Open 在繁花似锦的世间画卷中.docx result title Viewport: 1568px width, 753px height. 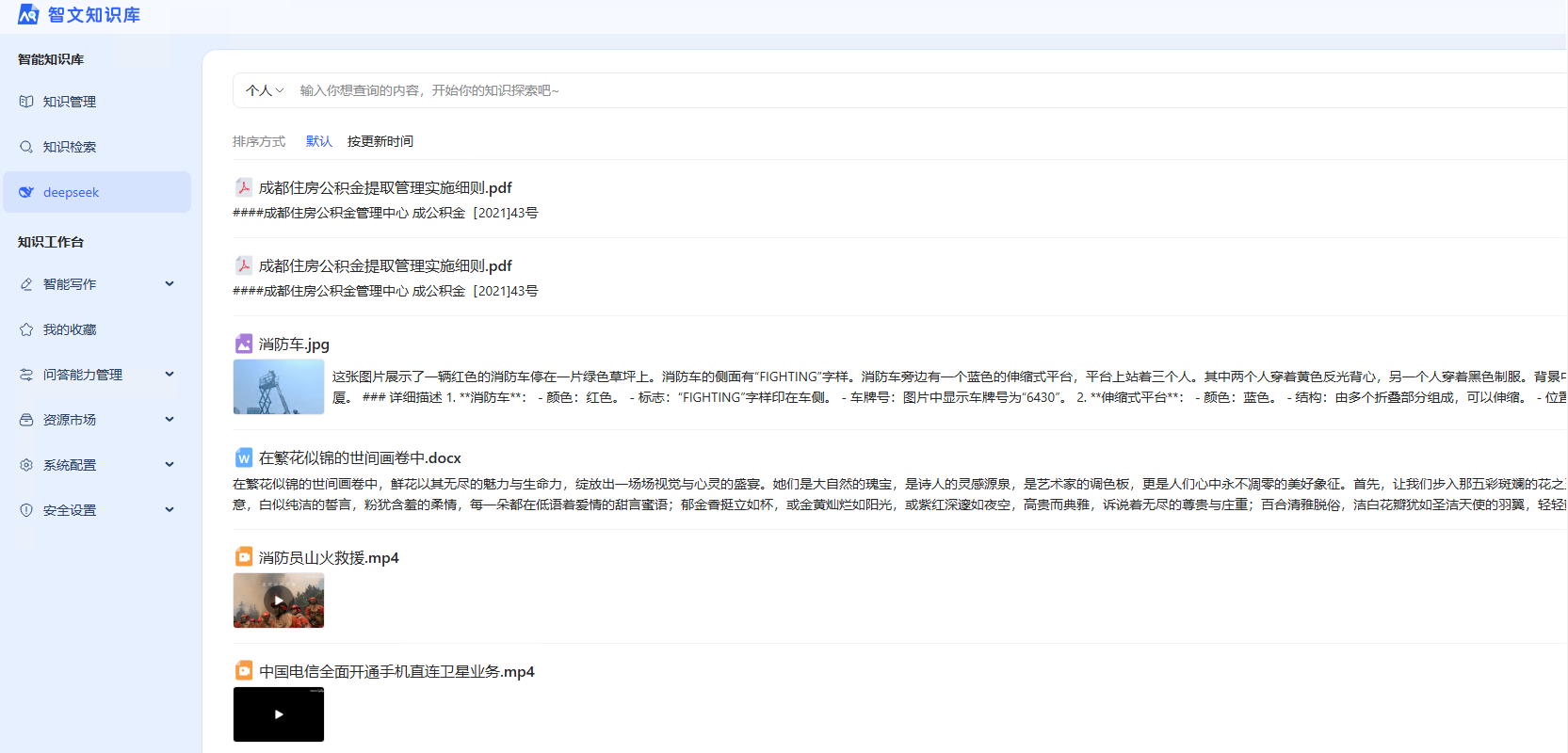(x=360, y=457)
